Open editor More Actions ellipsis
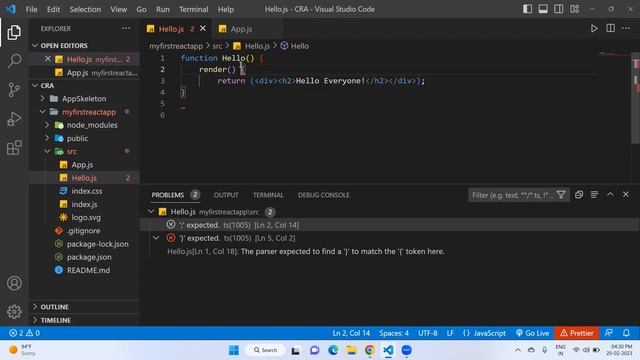Screen dimensions: 640x360 tap(626, 29)
